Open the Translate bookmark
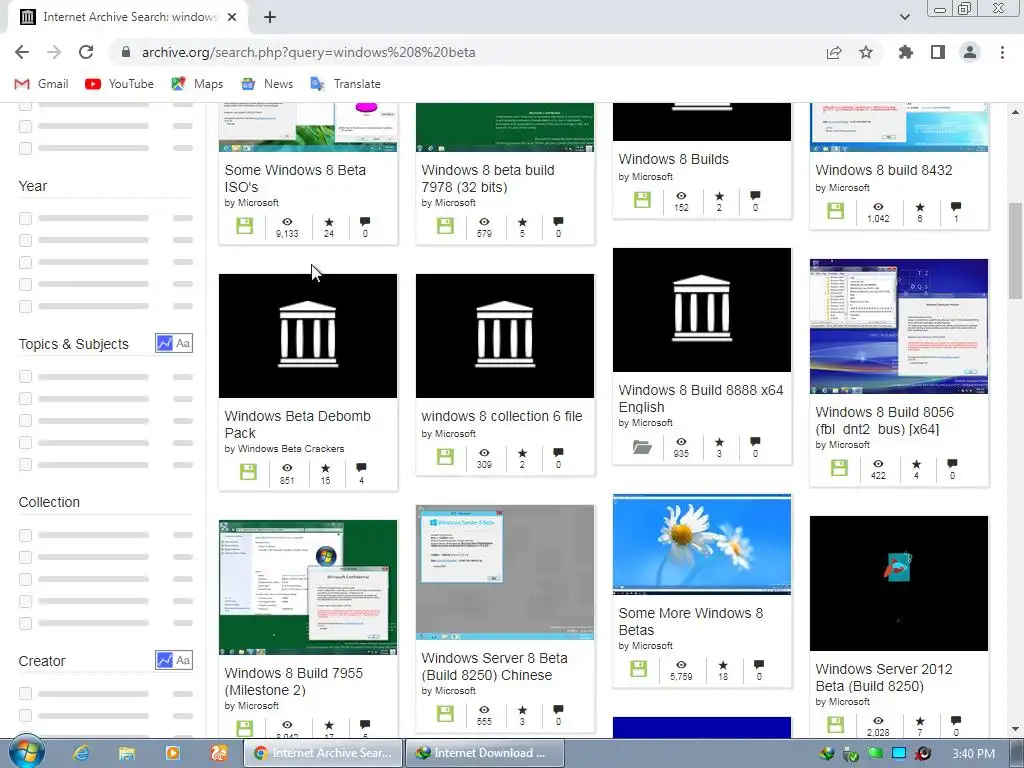The width and height of the screenshot is (1024, 768). click(x=345, y=84)
